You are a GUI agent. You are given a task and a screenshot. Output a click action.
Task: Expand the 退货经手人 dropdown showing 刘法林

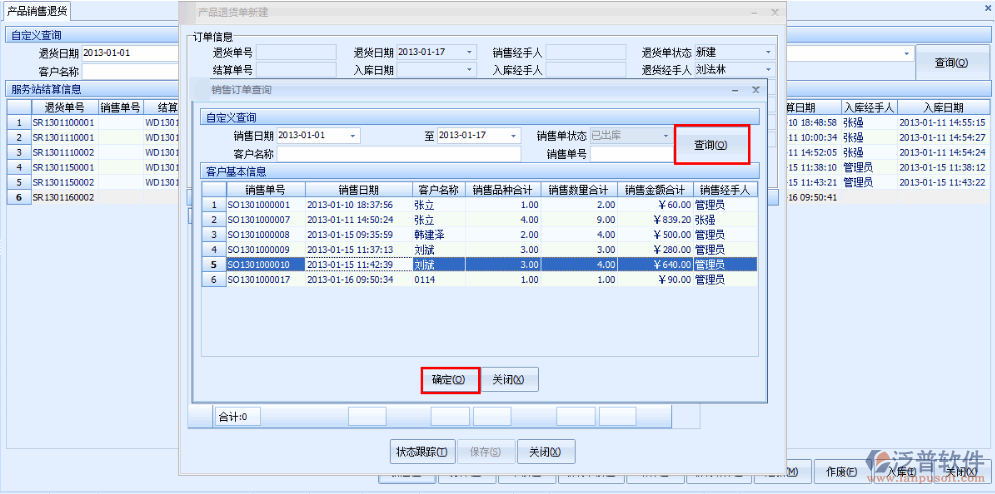[x=767, y=70]
